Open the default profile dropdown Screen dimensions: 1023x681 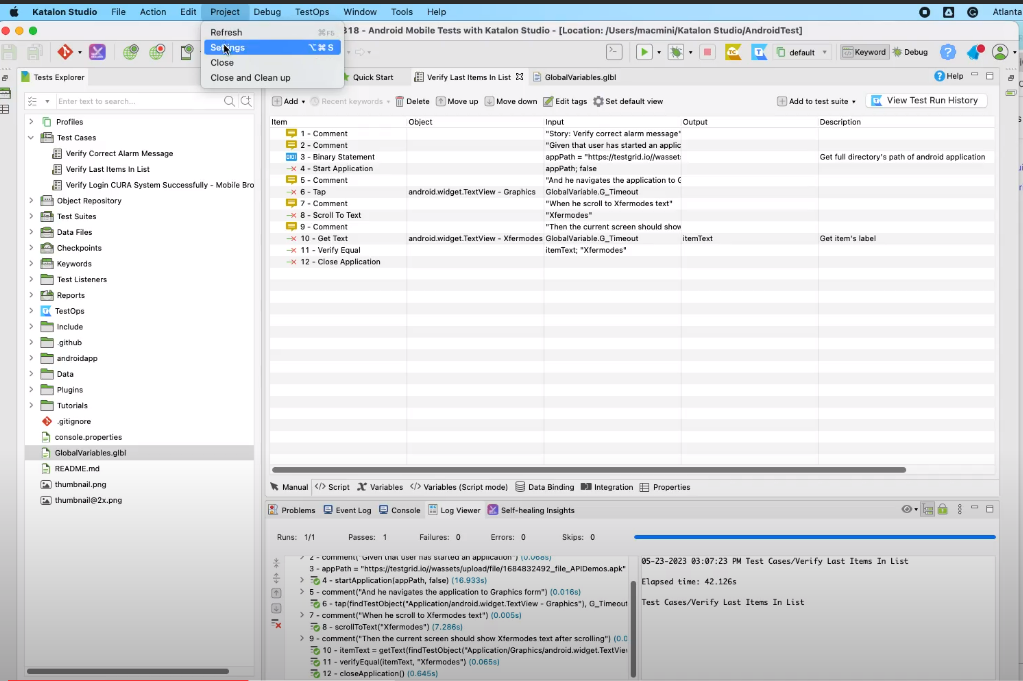coord(802,52)
